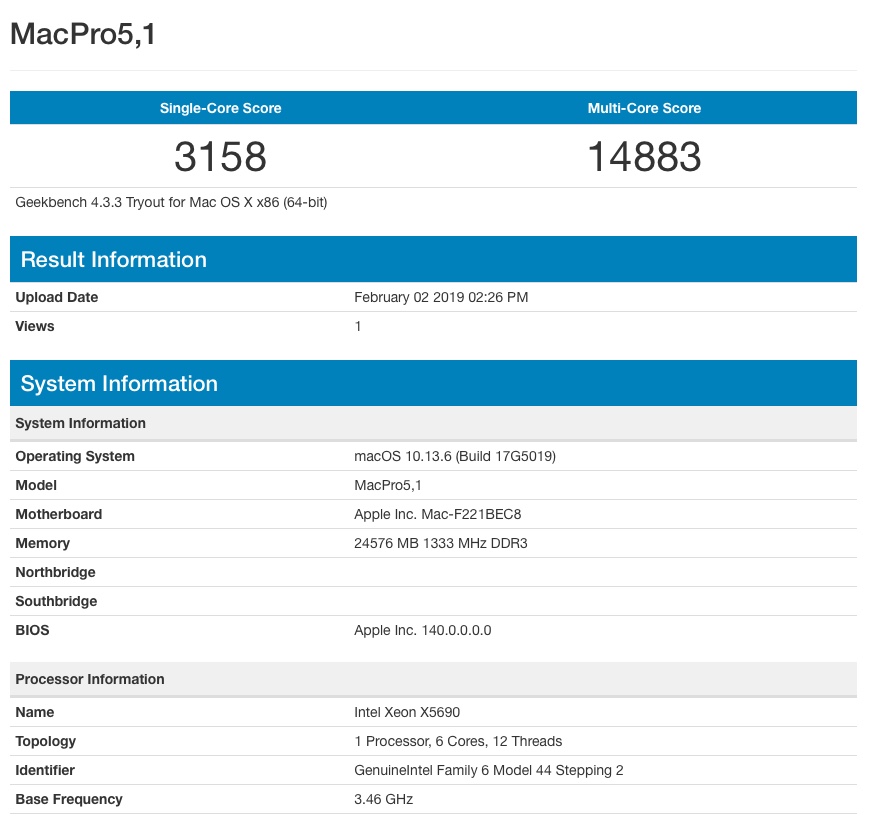Image resolution: width=871 pixels, height=819 pixels.
Task: Click the Views label
Action: click(34, 326)
